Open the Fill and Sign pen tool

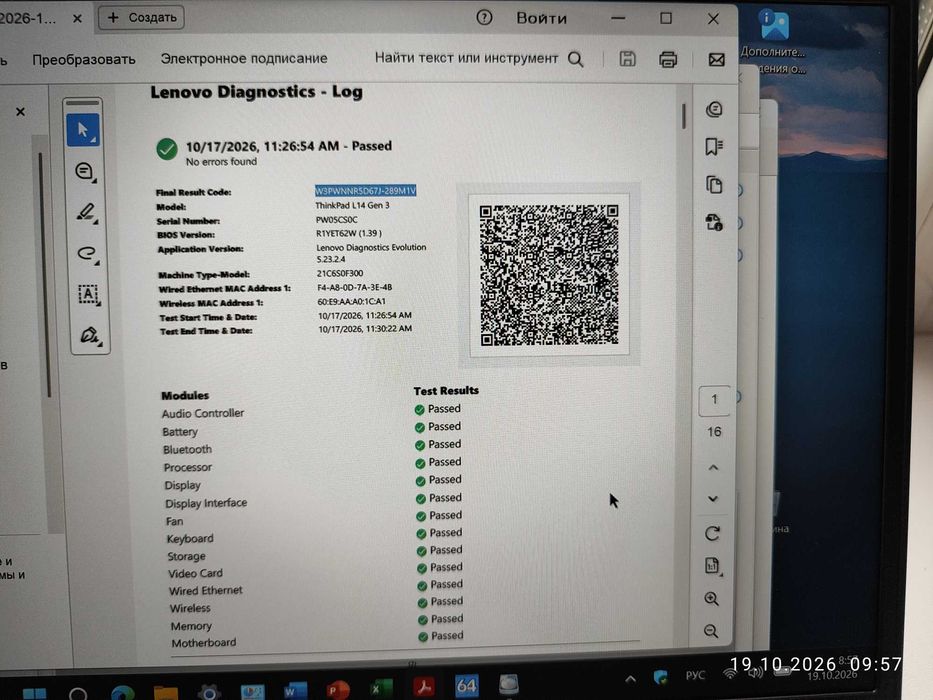tap(90, 335)
